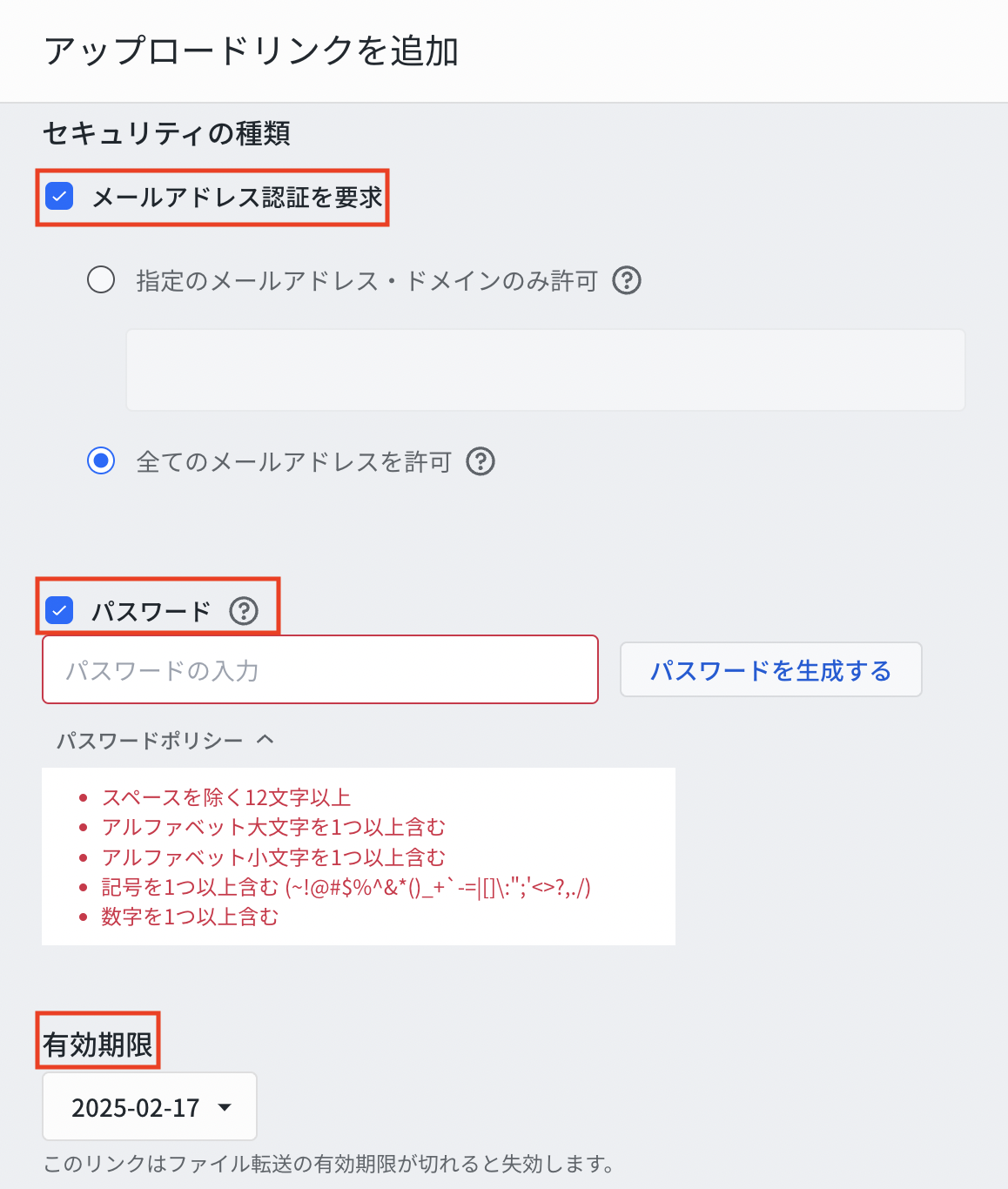The image size is (1008, 1189).
Task: Click the アップロードリンクを追加 dialog title
Action: [x=251, y=51]
